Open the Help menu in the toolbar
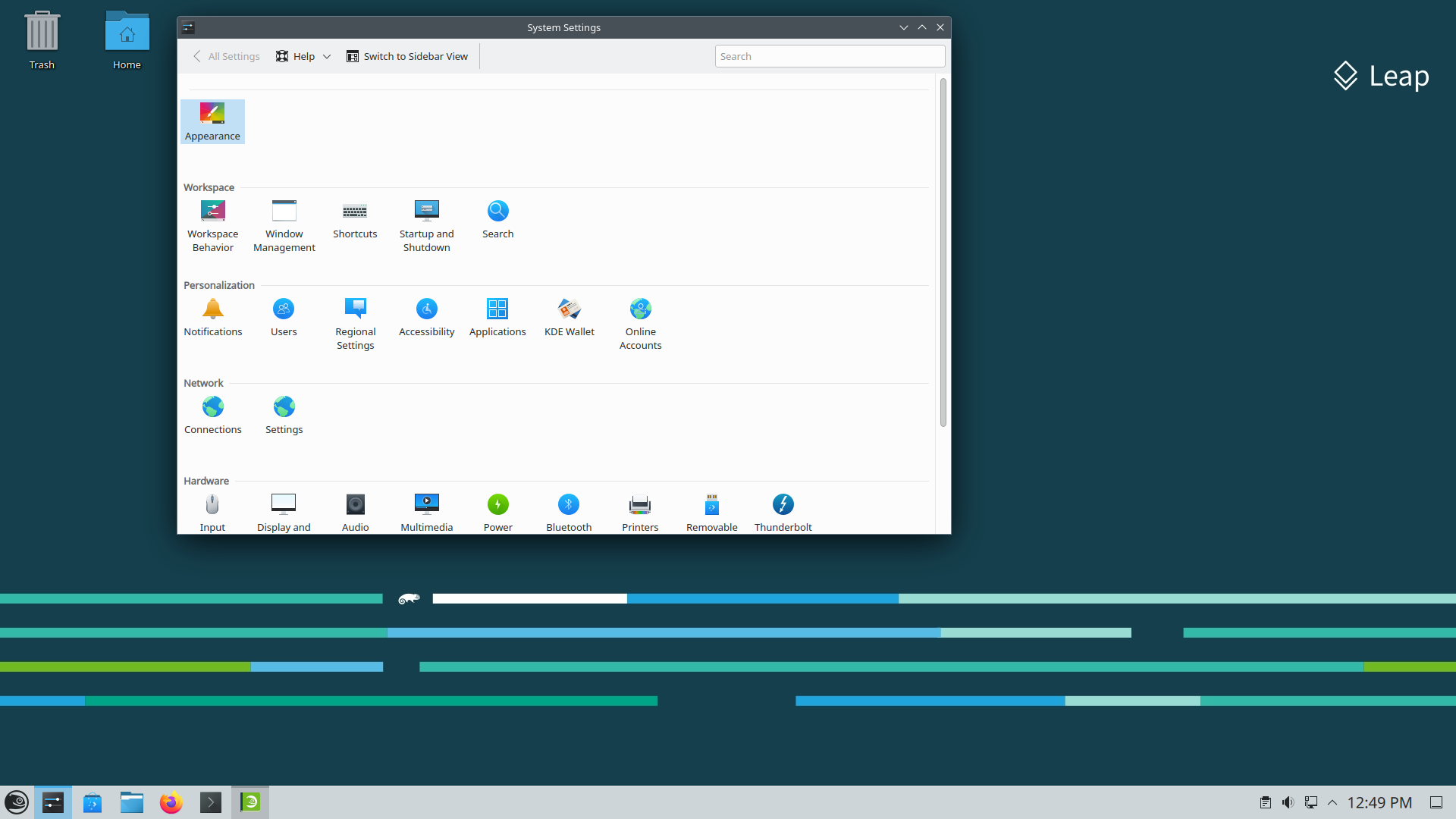Viewport: 1456px width, 819px height. [x=303, y=56]
